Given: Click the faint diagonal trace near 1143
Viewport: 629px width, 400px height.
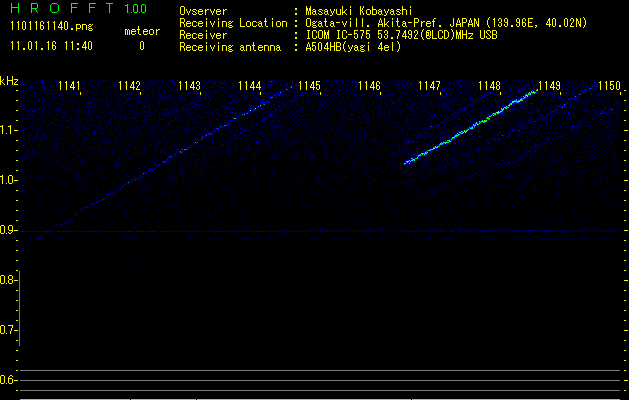Looking at the screenshot, I should tap(156, 167).
